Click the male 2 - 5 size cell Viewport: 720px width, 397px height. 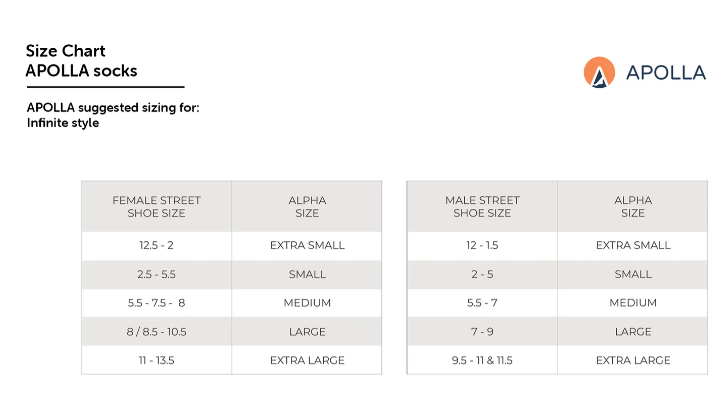click(482, 274)
